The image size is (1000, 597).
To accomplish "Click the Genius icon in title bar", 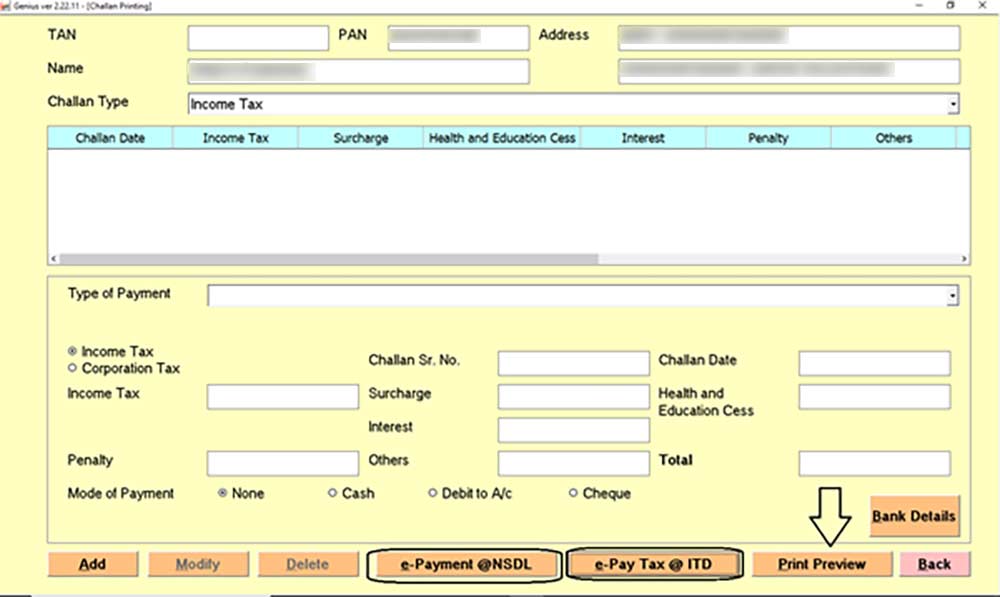I will (x=8, y=6).
